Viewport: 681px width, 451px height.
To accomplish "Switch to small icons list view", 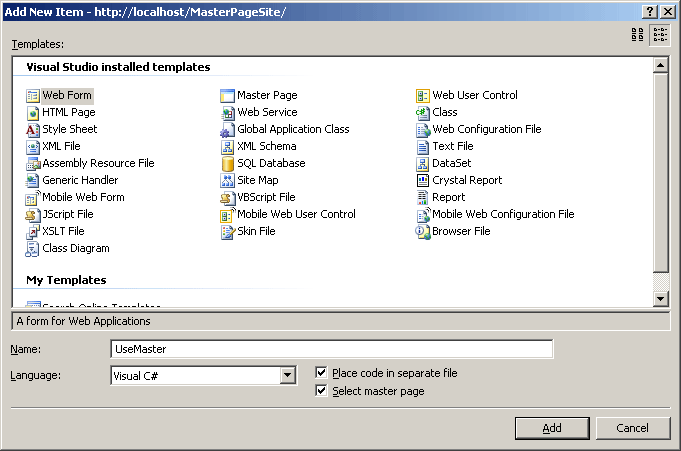I will (x=660, y=34).
